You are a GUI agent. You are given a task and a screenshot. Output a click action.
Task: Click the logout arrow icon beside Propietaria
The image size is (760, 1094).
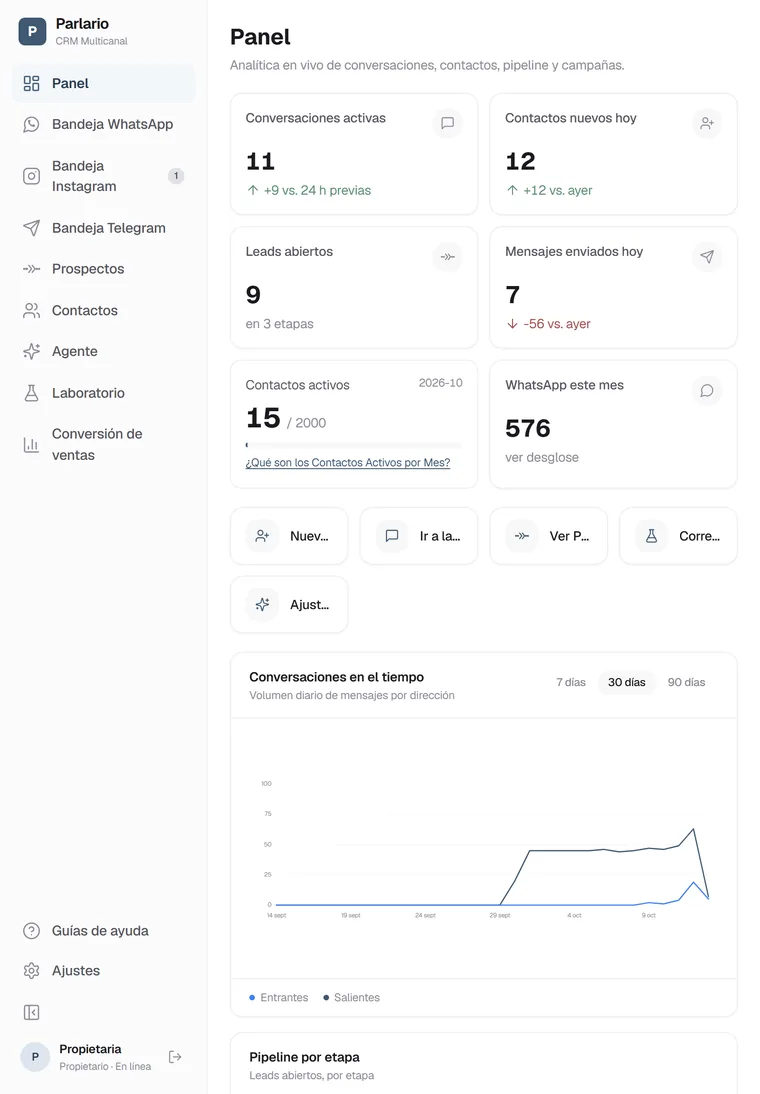click(175, 1057)
